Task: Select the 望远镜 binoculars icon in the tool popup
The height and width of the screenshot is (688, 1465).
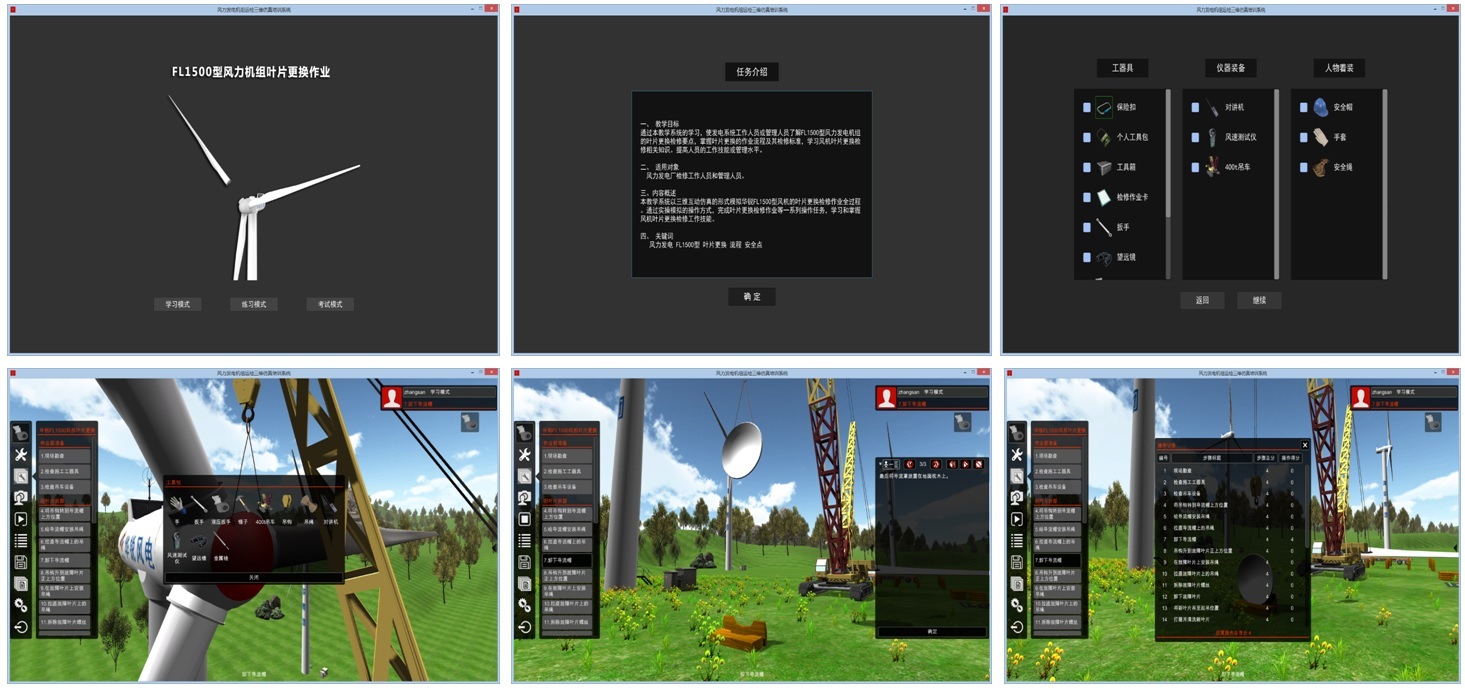Action: tap(199, 542)
